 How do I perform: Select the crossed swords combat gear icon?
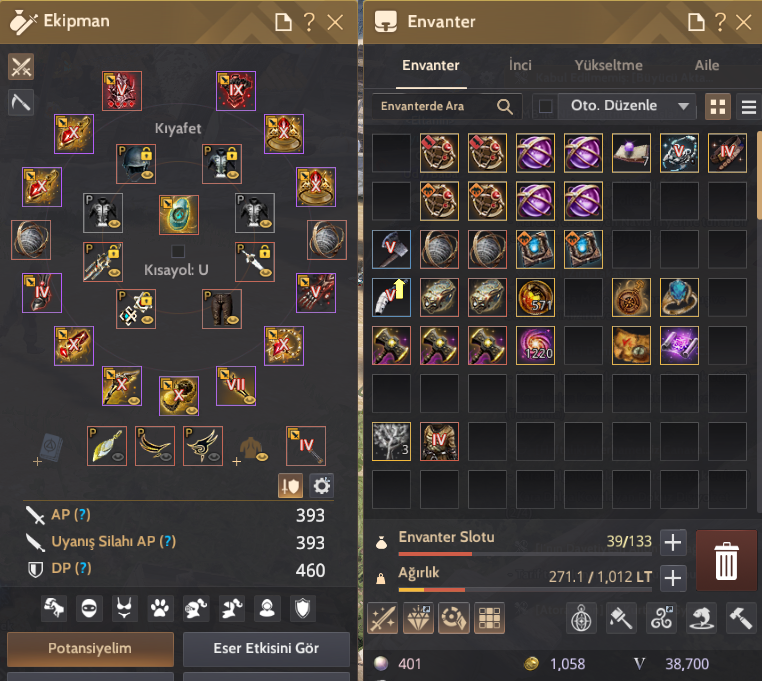[x=21, y=67]
